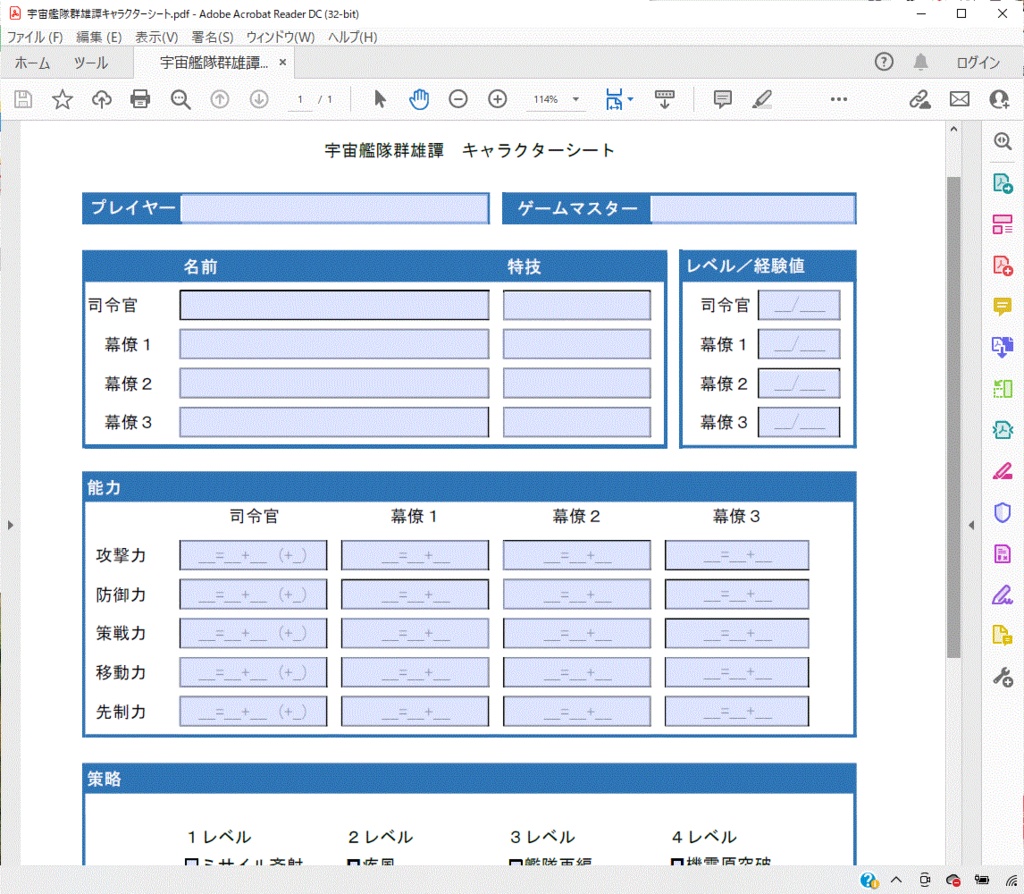Add a sticky note comment

[722, 99]
